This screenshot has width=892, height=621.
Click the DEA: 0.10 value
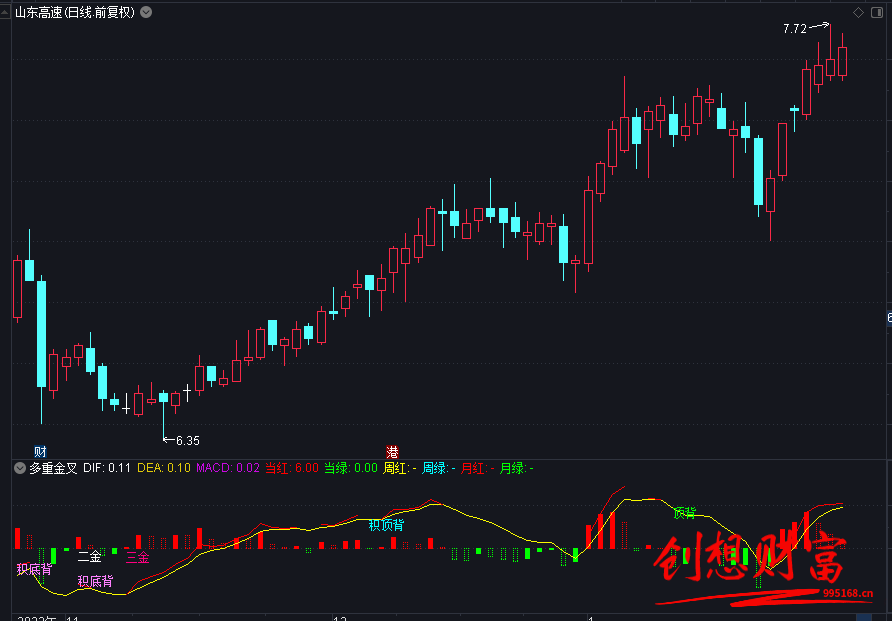point(164,469)
